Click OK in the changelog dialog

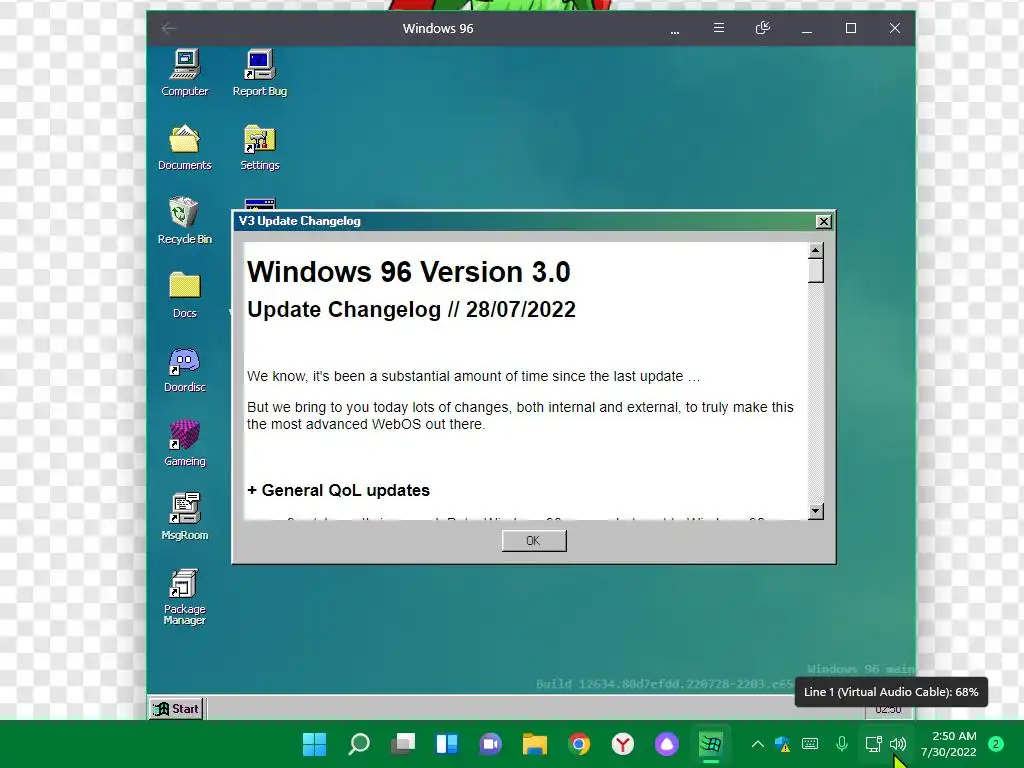point(534,541)
